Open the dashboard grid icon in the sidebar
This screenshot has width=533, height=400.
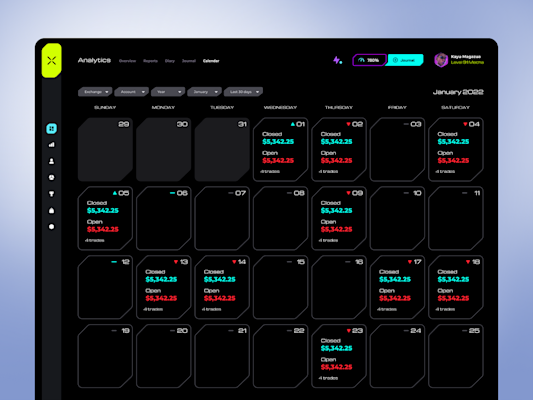(x=51, y=128)
